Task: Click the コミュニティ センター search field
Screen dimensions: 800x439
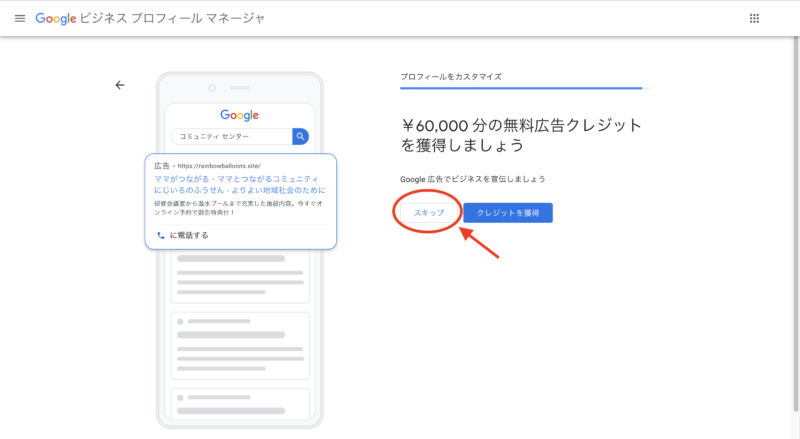Action: tap(232, 136)
